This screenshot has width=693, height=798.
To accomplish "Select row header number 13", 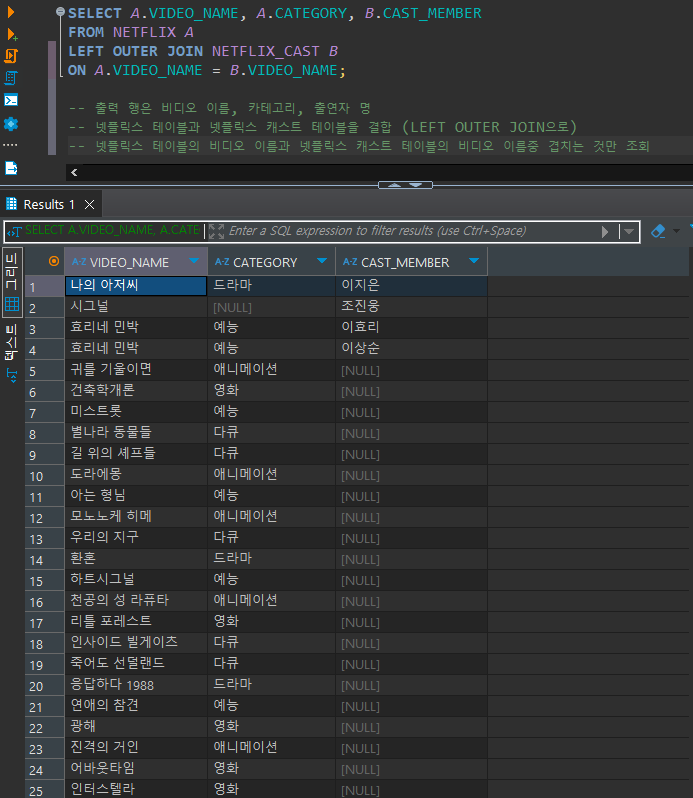I will [45, 539].
